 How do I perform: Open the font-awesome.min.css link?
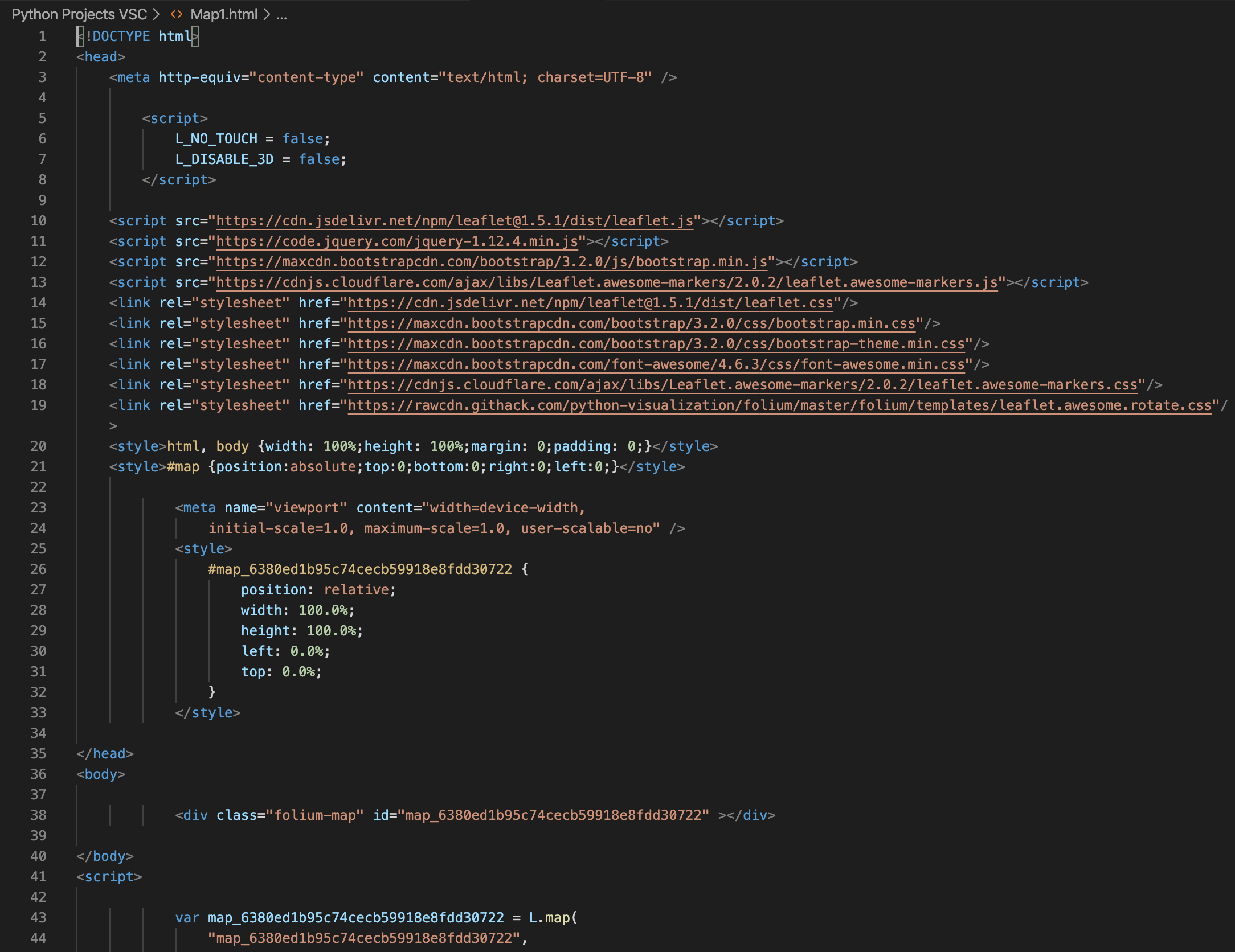pos(656,364)
